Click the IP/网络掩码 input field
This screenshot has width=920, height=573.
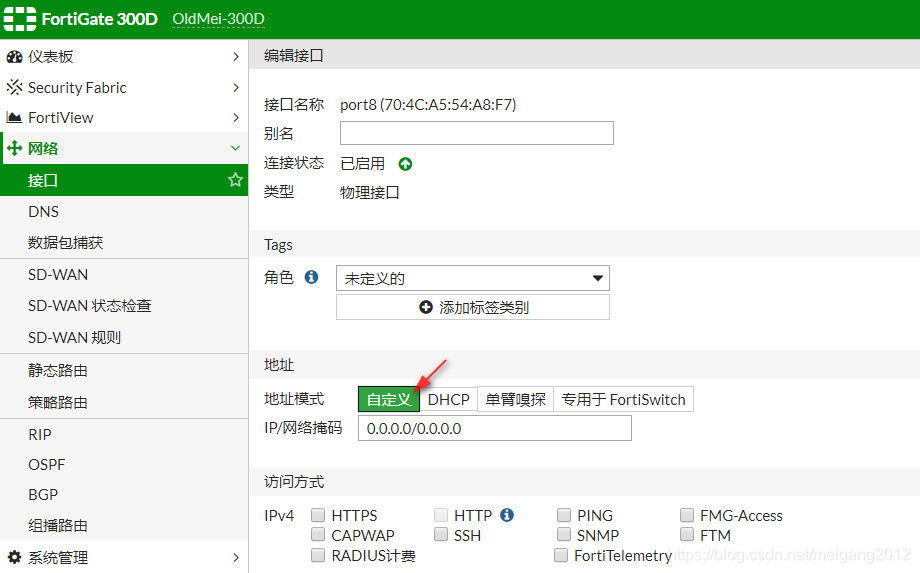coord(495,428)
